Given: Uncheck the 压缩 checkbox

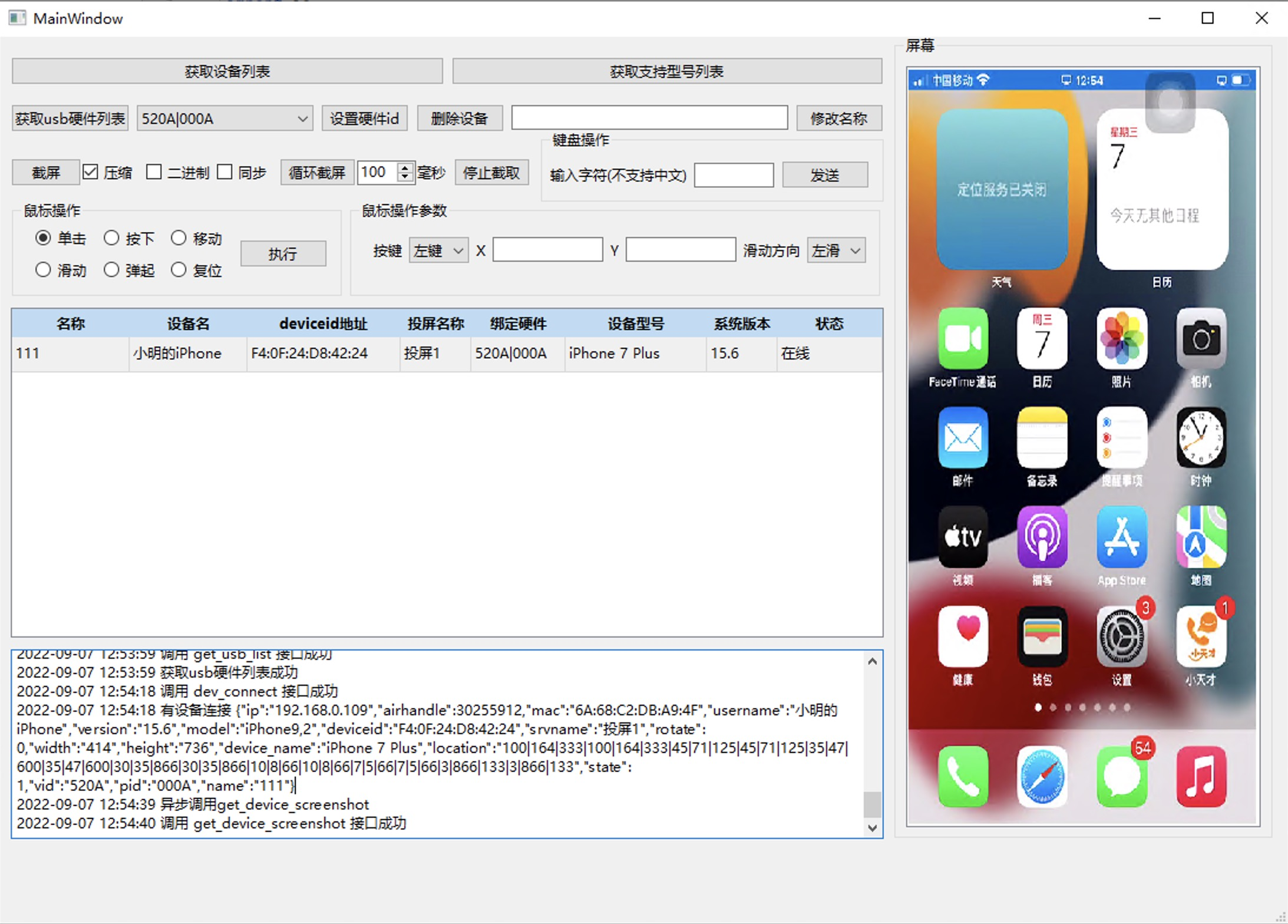Looking at the screenshot, I should (x=91, y=172).
